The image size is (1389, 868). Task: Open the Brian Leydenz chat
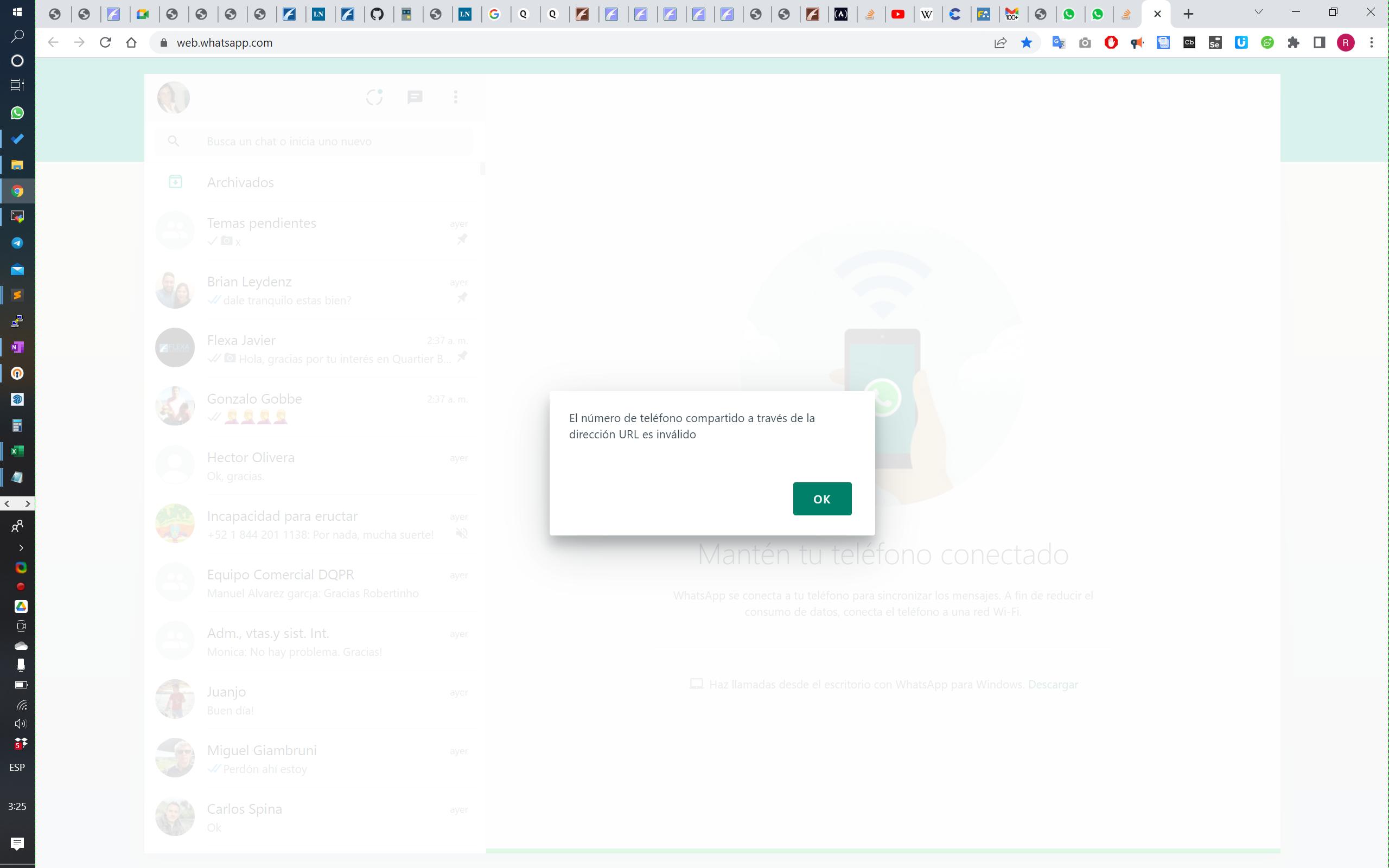coord(314,290)
